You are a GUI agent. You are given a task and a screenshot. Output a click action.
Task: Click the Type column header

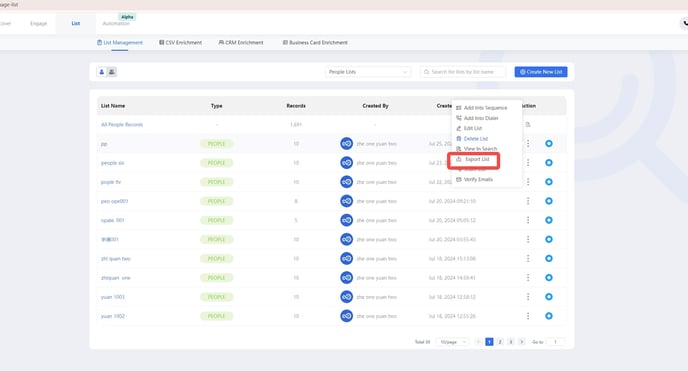(x=216, y=106)
